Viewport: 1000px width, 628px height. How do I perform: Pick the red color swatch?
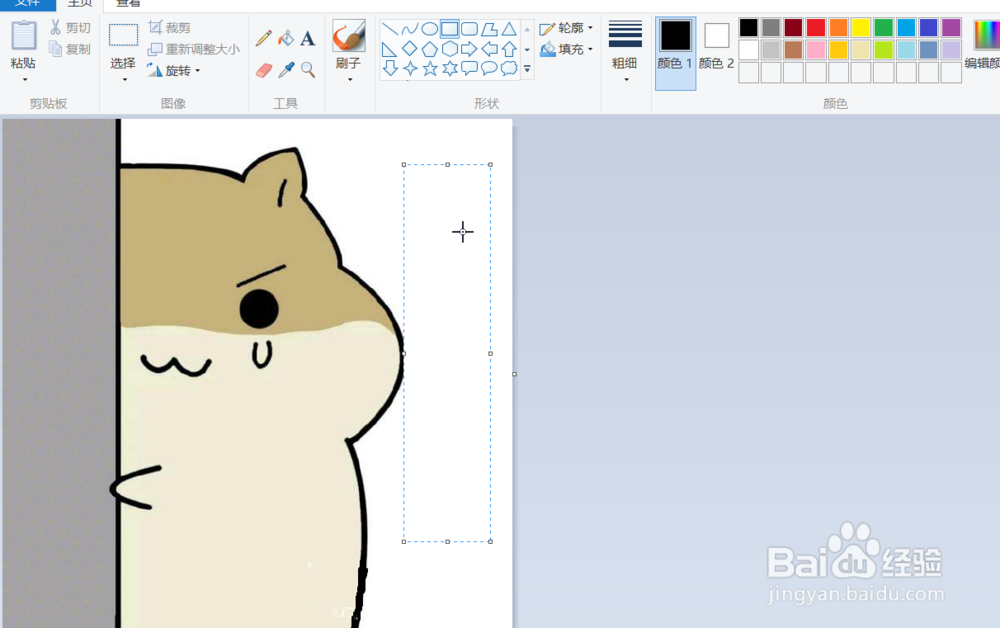(816, 27)
